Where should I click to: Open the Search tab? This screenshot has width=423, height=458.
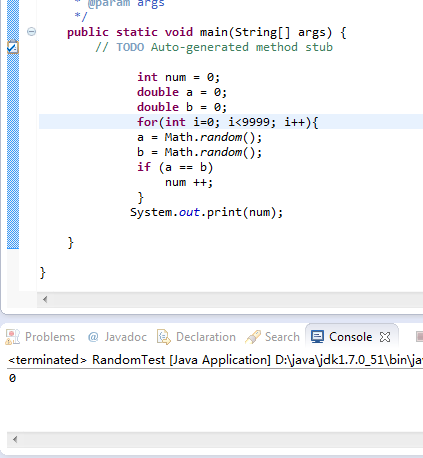coord(282,337)
